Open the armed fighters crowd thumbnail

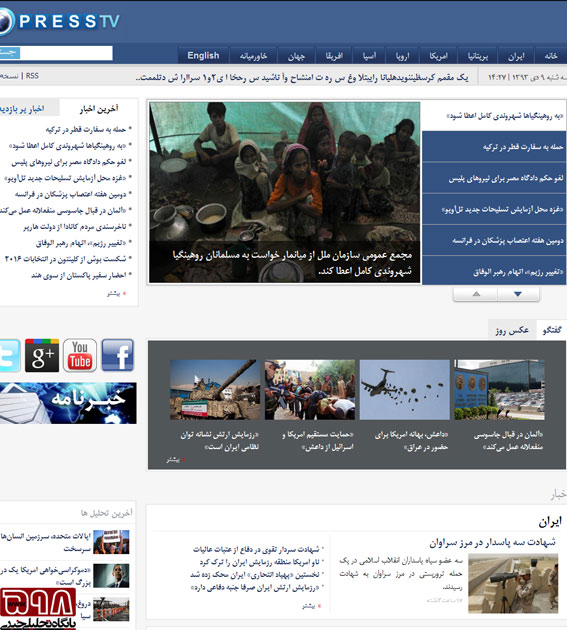[x=310, y=390]
